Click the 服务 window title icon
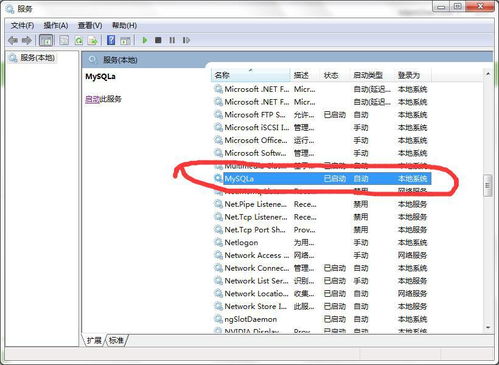499x365 pixels. click(10, 9)
